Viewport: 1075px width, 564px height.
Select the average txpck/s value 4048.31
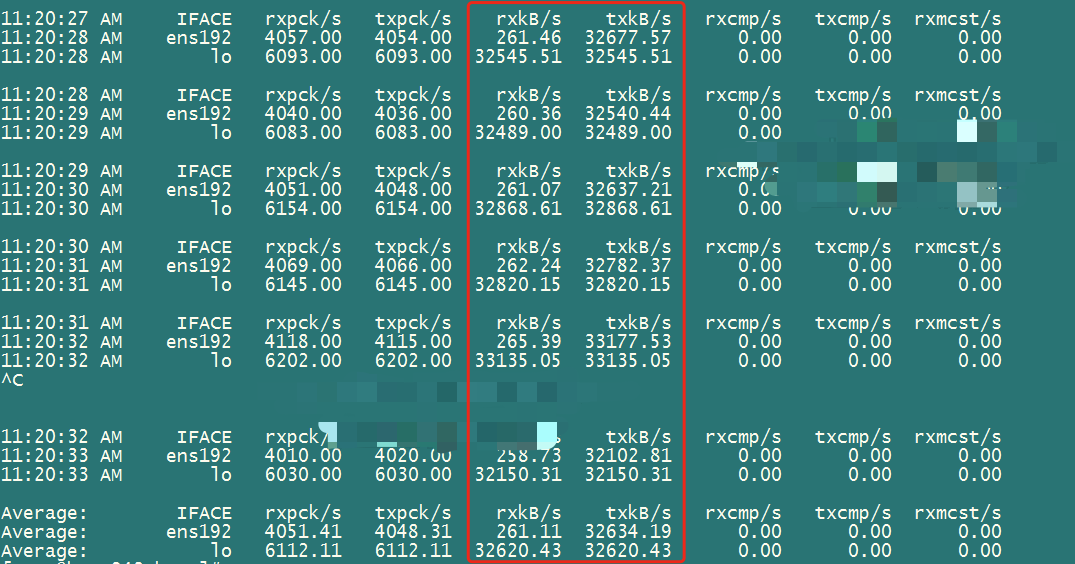point(413,532)
